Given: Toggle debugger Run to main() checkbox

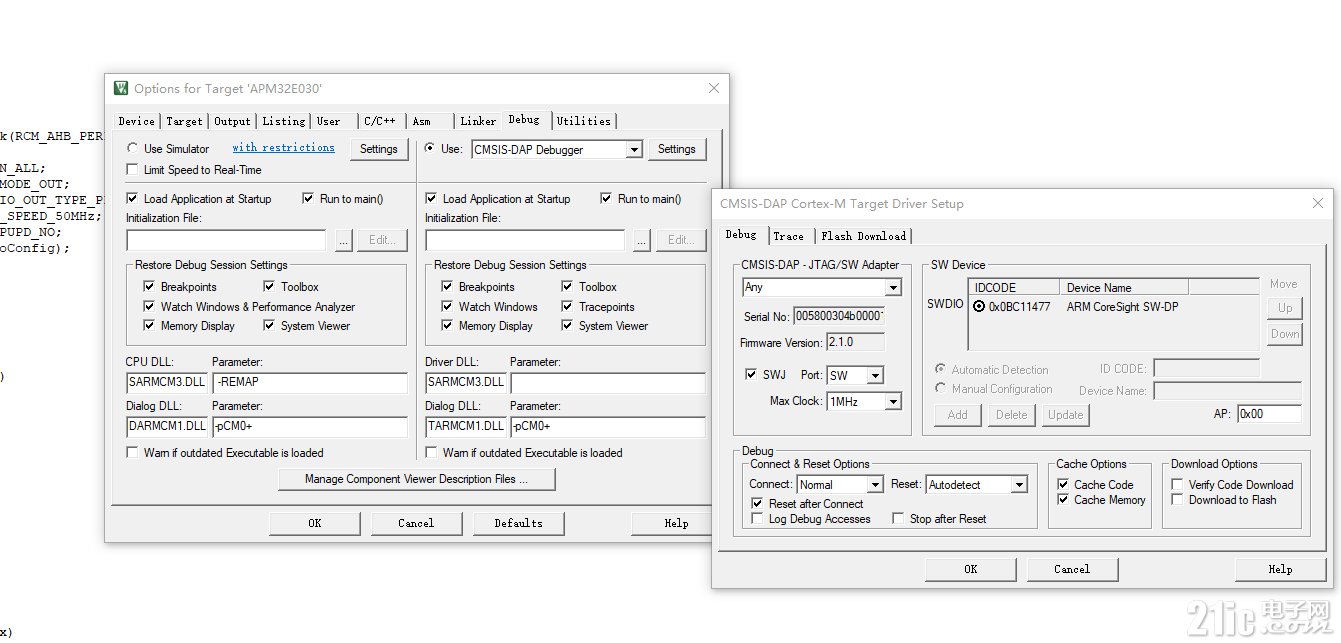Looking at the screenshot, I should click(x=607, y=199).
